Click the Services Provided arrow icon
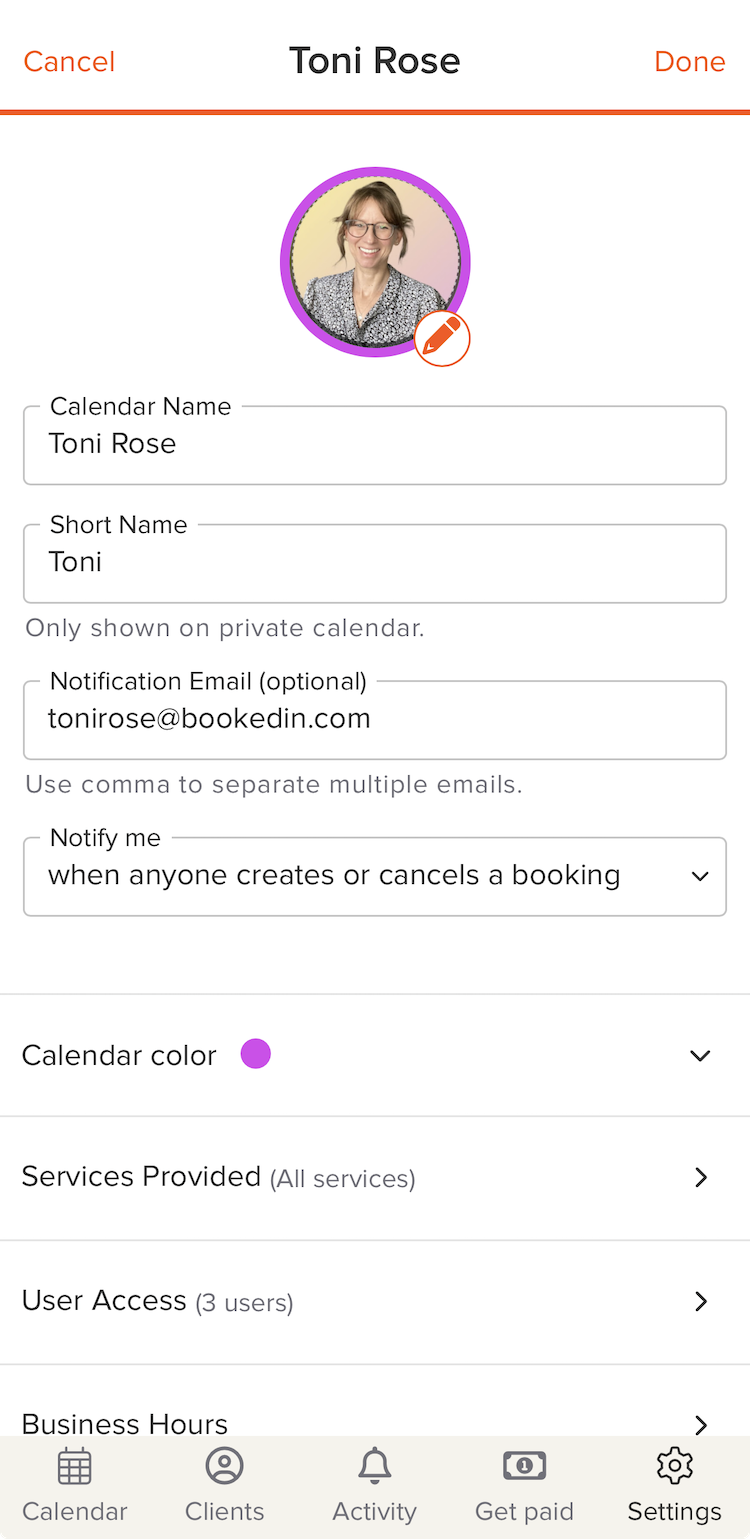750x1539 pixels. (701, 1178)
